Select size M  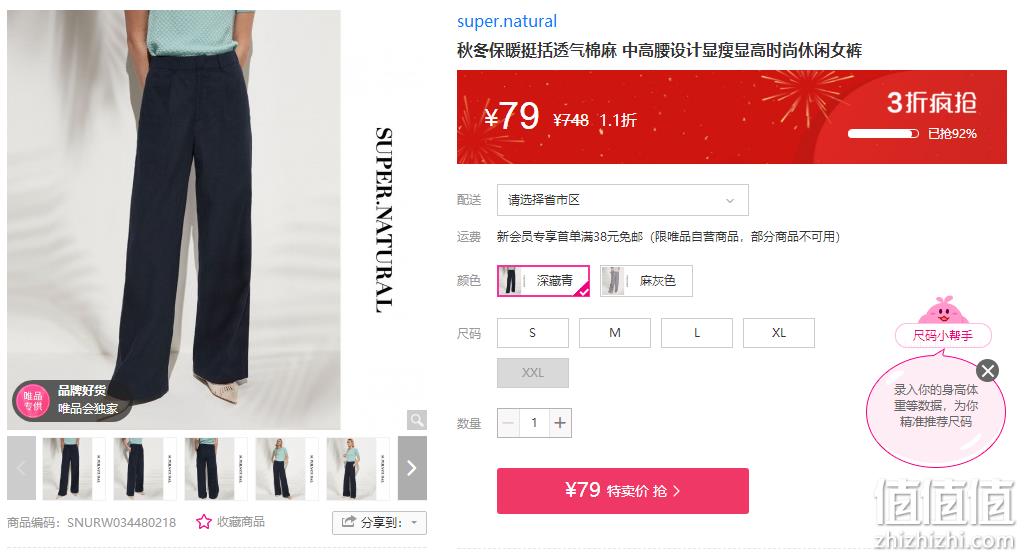(615, 333)
